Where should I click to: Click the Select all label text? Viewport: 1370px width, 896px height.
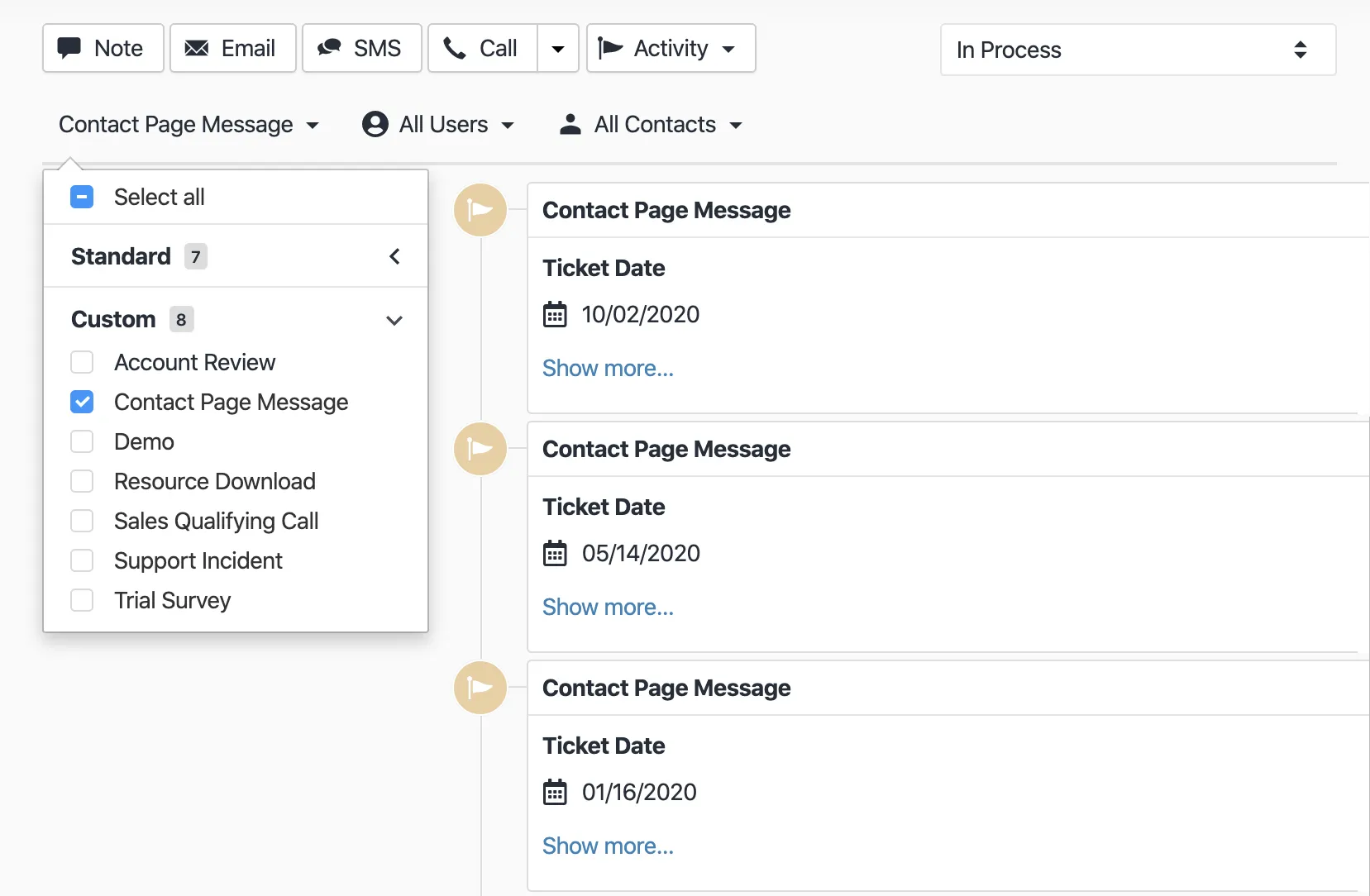click(x=160, y=197)
